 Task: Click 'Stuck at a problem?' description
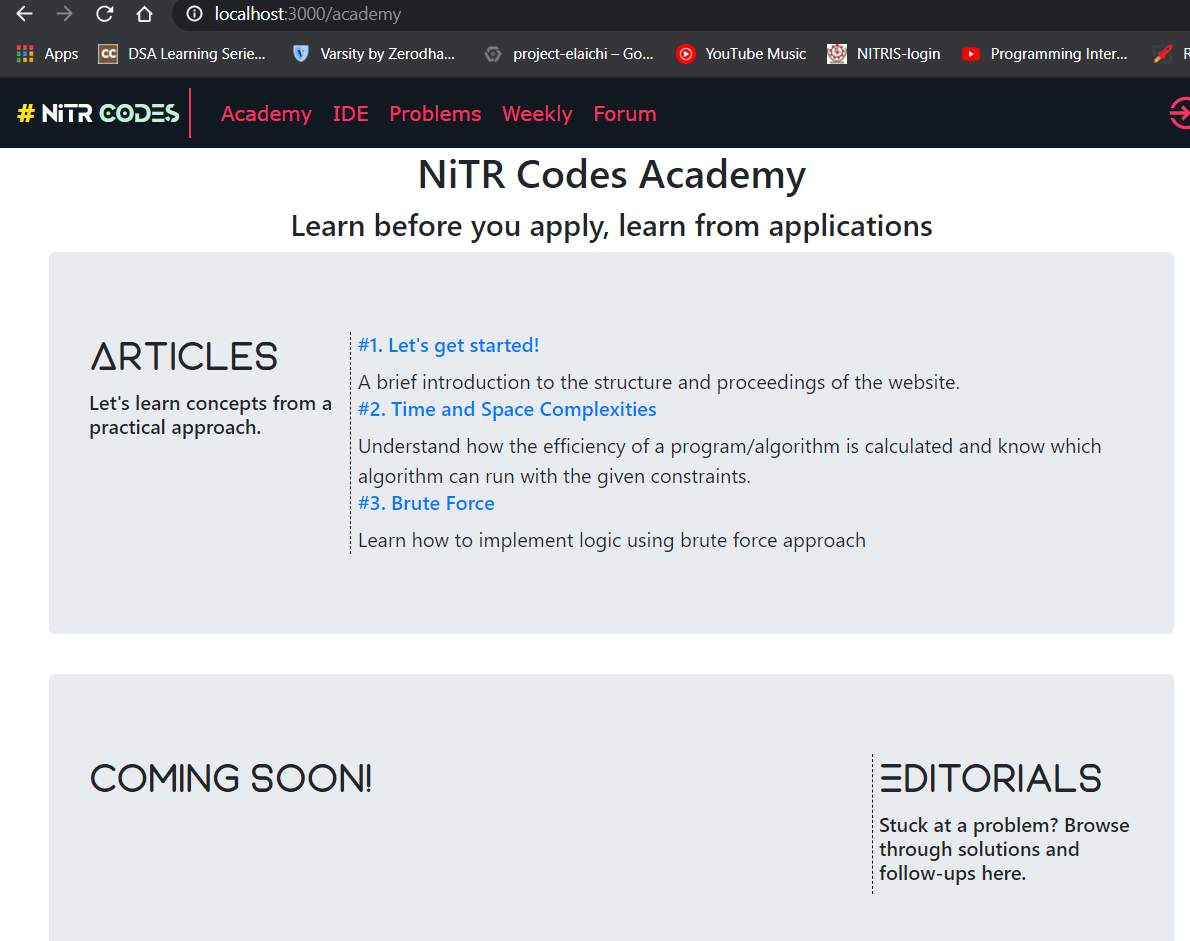tap(1003, 849)
